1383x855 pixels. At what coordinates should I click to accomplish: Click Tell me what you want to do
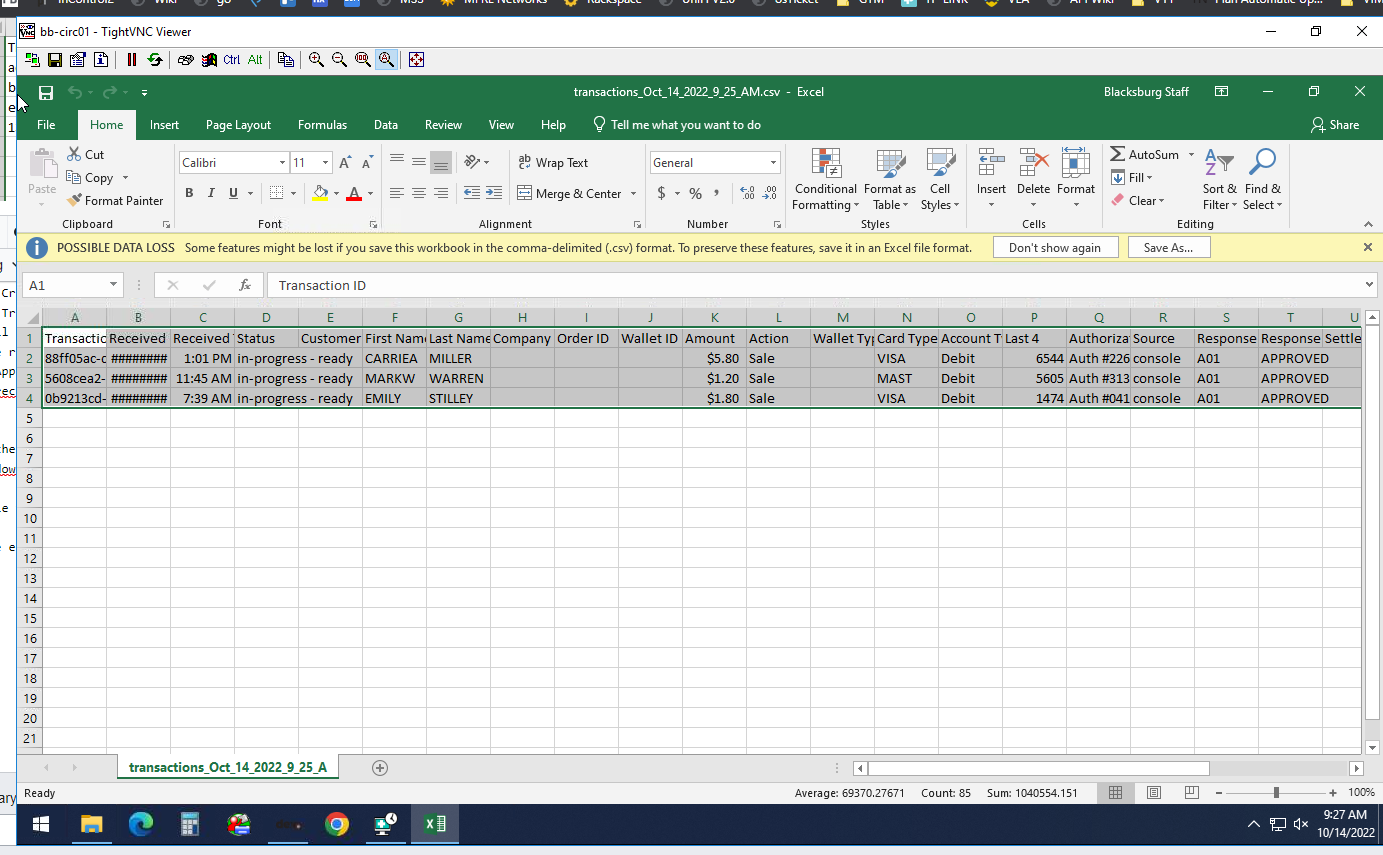pos(677,125)
